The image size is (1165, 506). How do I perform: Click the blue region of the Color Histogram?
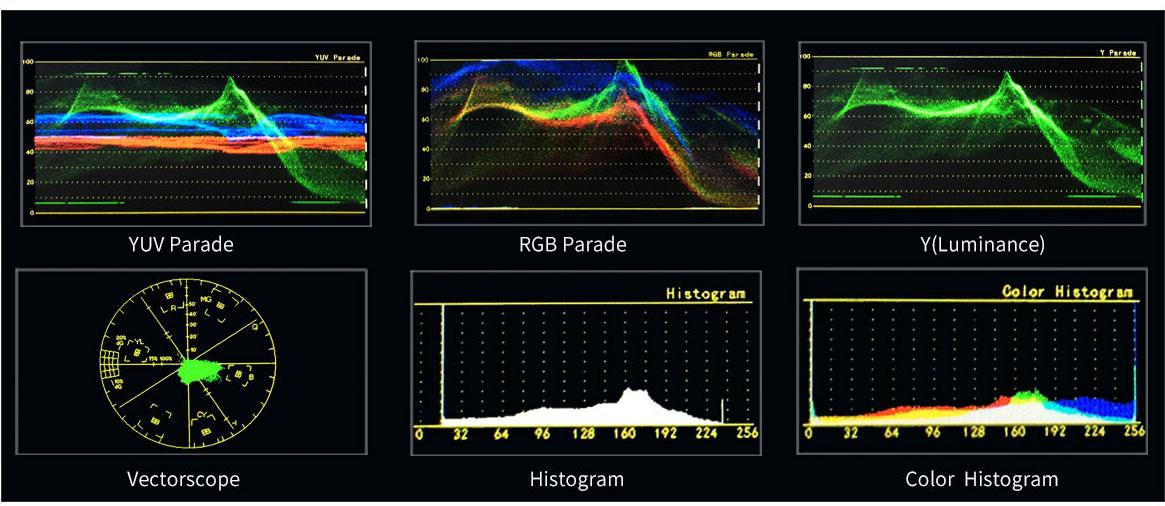(1092, 409)
